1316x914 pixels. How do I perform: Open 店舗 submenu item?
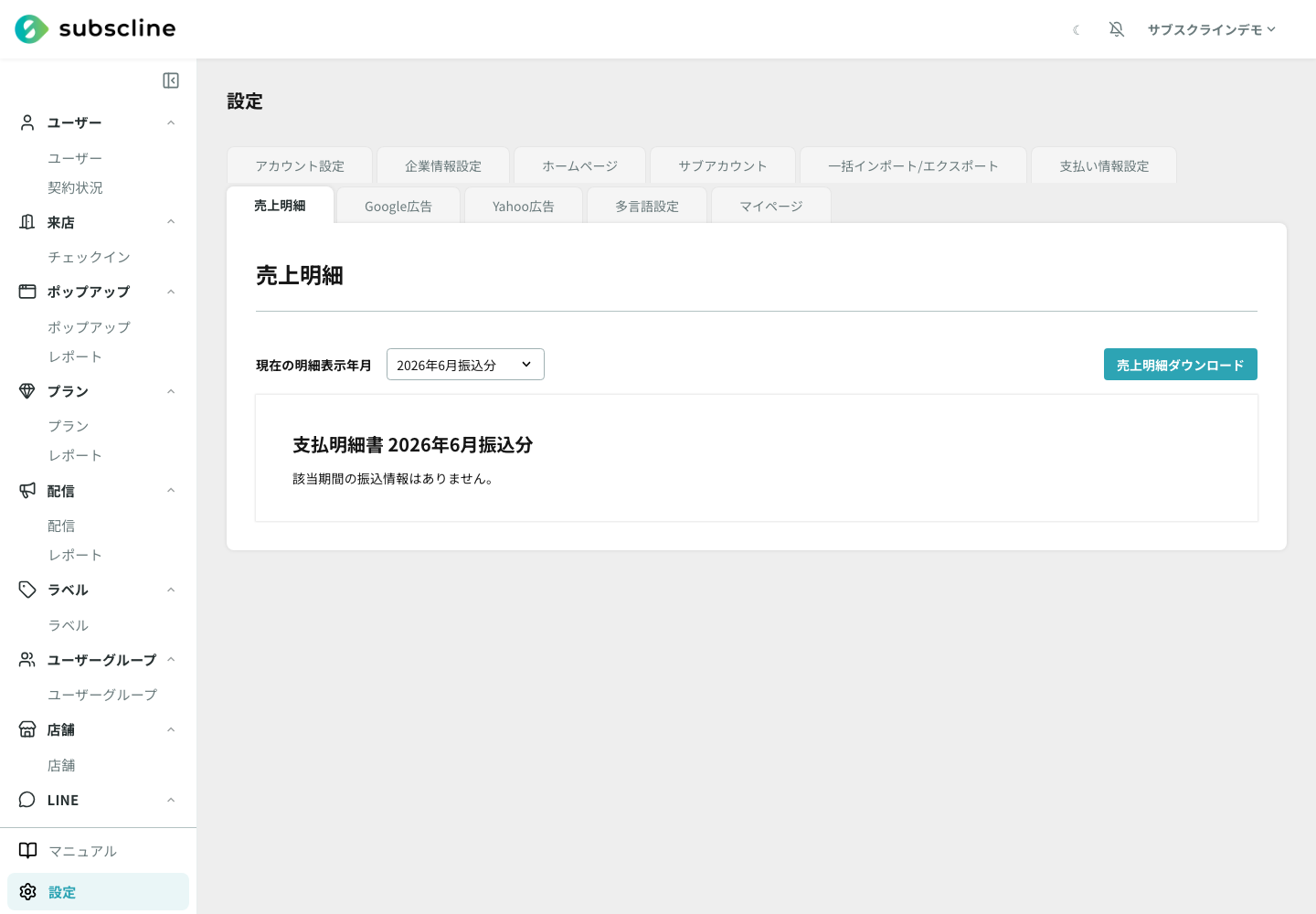pyautogui.click(x=61, y=765)
